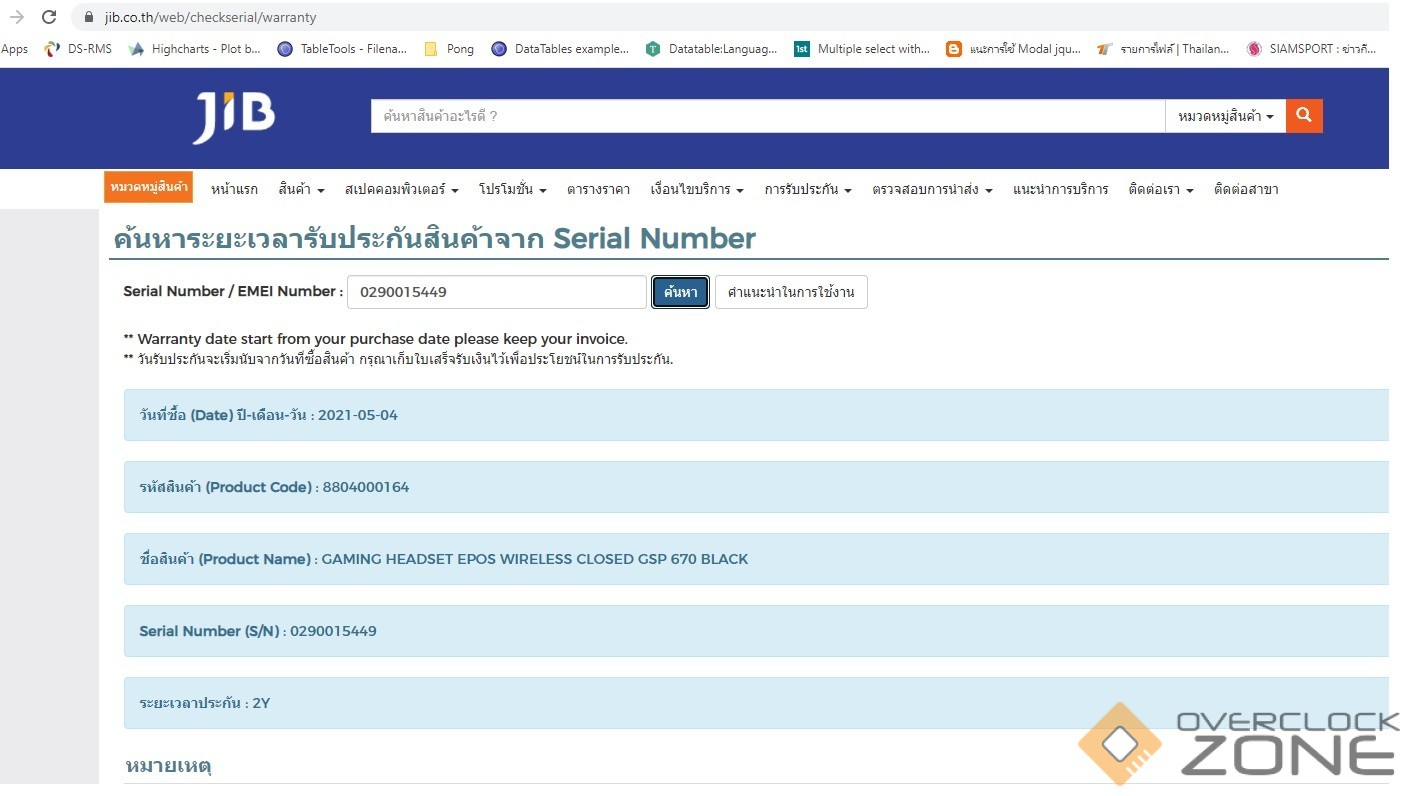1410x796 pixels.
Task: Click the "Serial Number / EMEI Number :" label
Action: [x=233, y=291]
